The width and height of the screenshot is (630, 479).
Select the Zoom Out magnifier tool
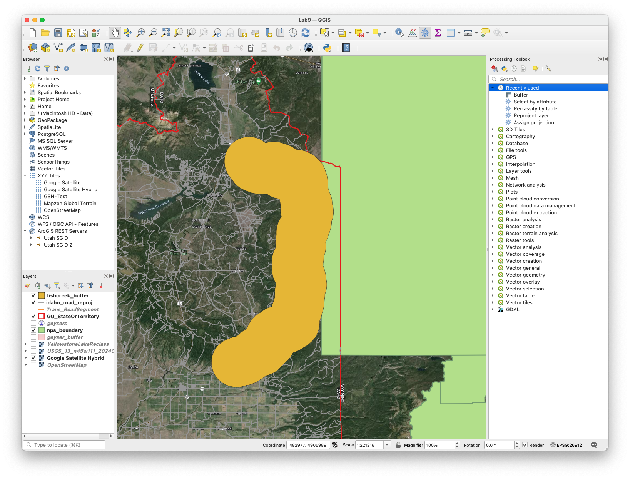coord(153,33)
